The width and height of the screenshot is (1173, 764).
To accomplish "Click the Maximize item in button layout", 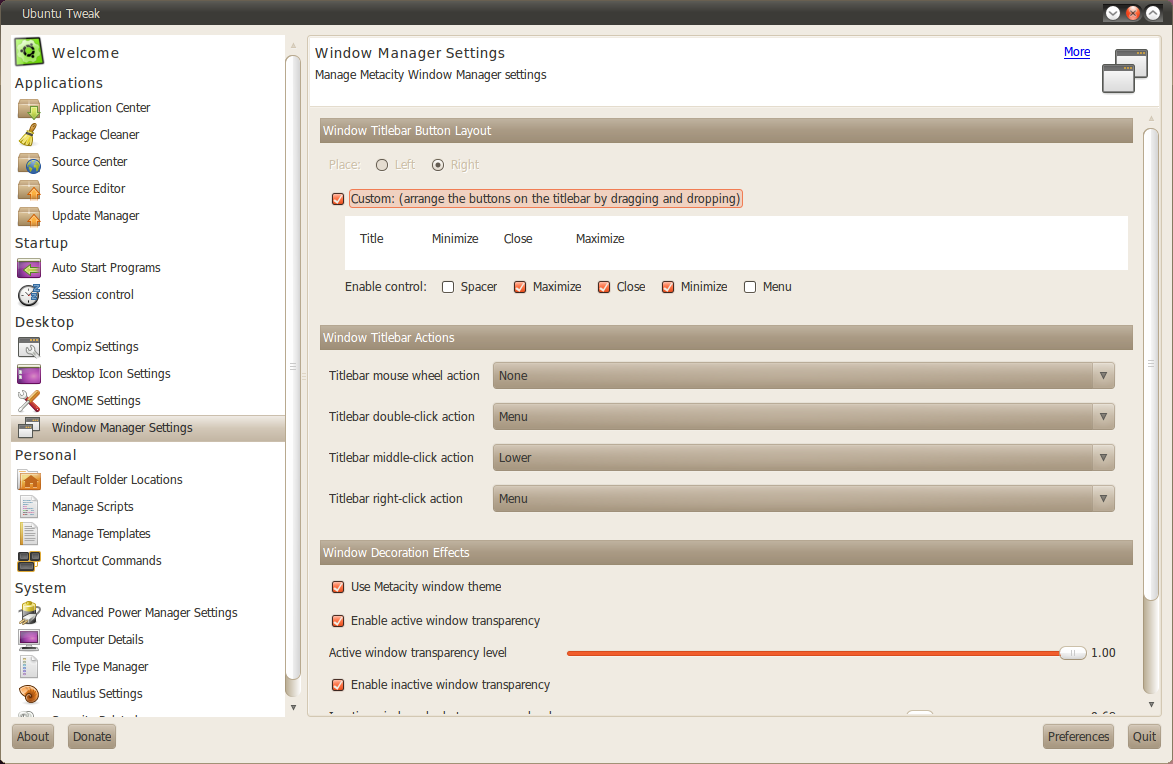I will click(x=600, y=239).
